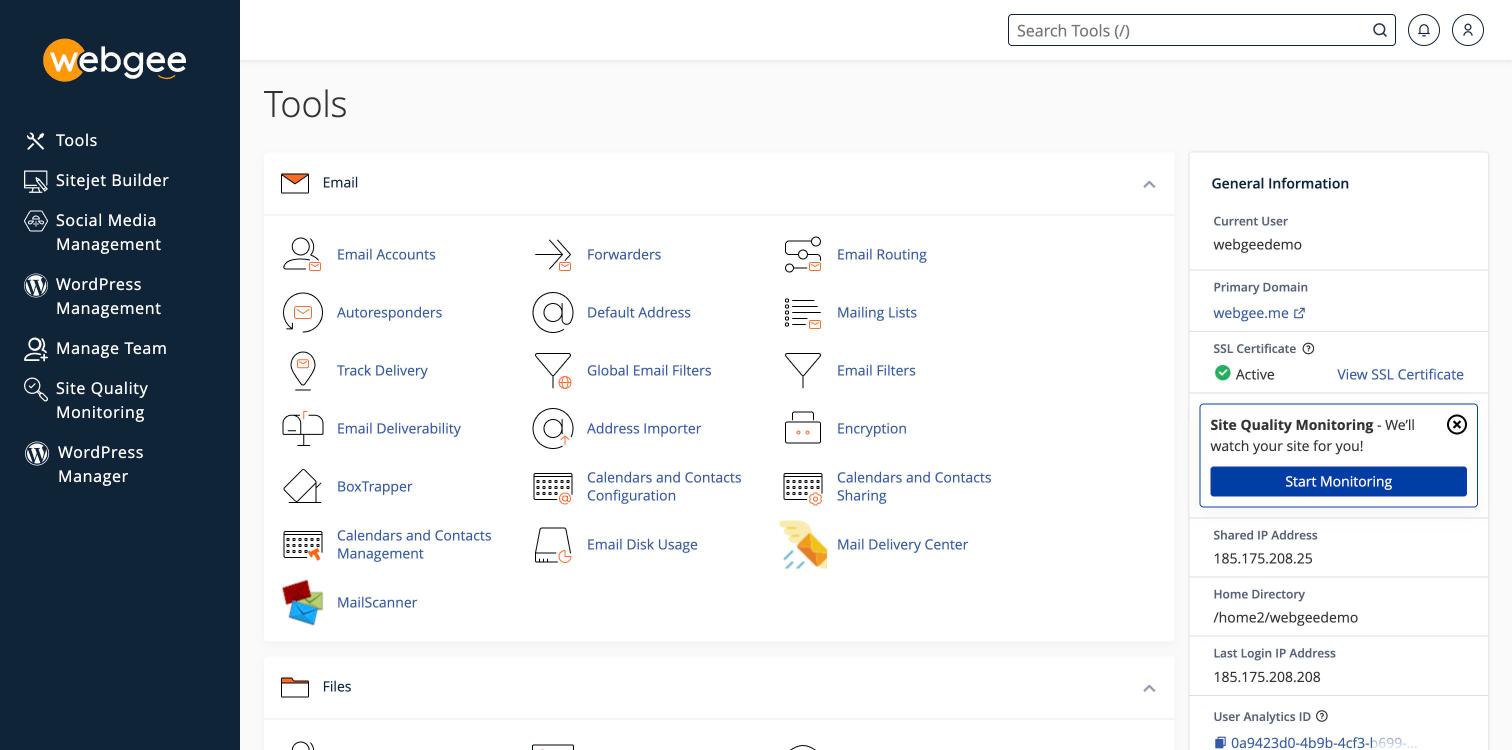
Task: Click the Email Deliverability mailbox icon
Action: point(302,428)
